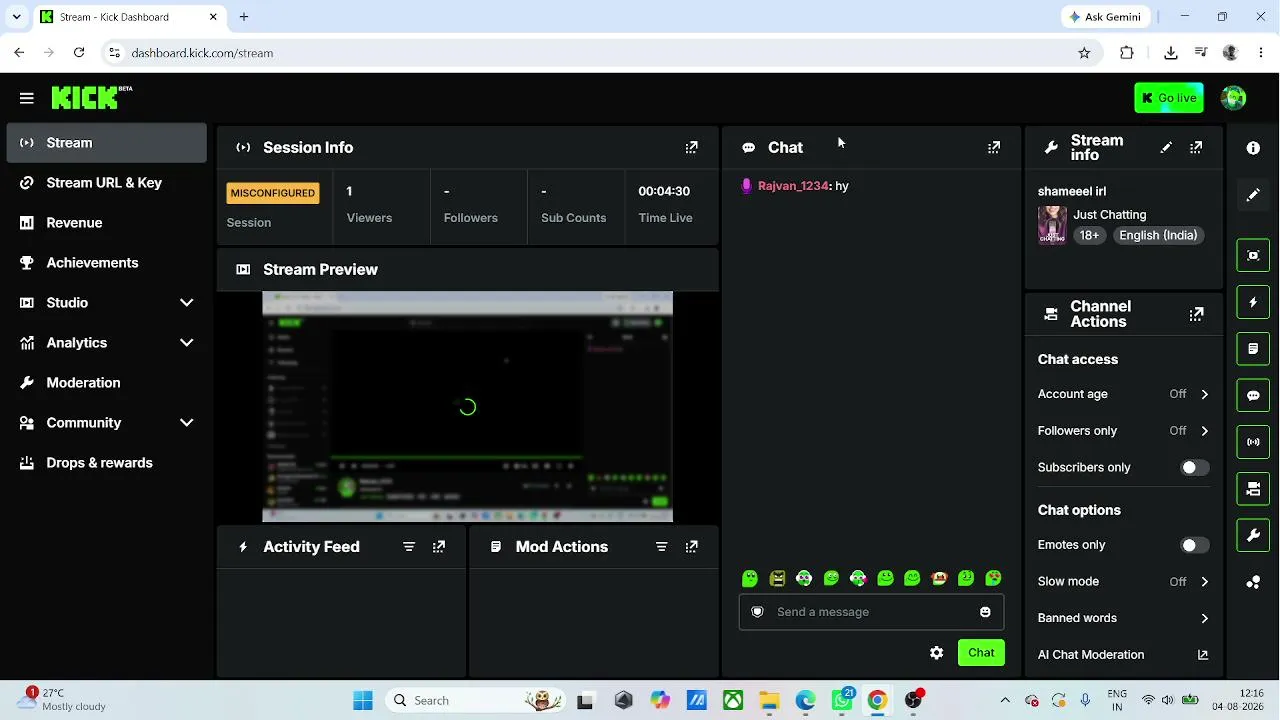
Task: Insert the heart-eyes emote
Action: (993, 578)
